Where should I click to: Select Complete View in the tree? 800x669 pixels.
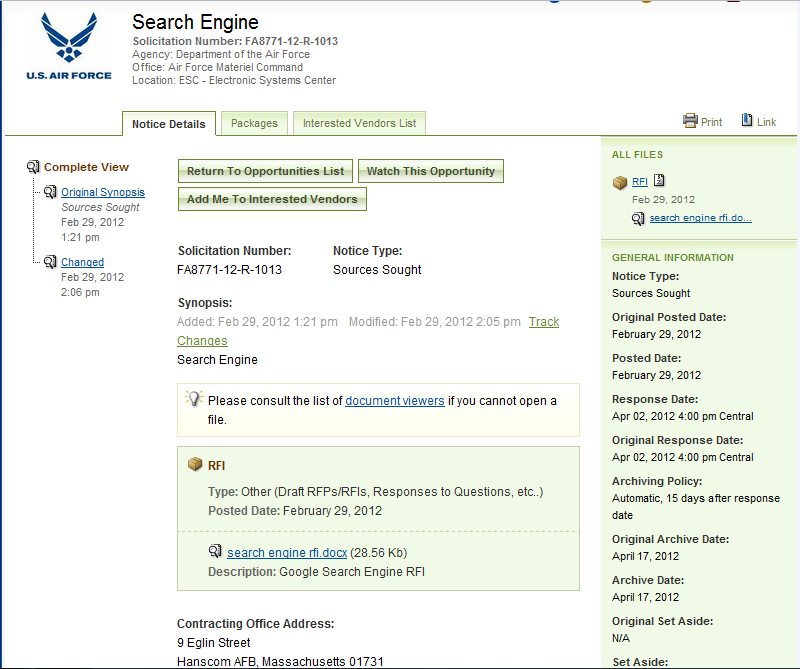pos(86,167)
